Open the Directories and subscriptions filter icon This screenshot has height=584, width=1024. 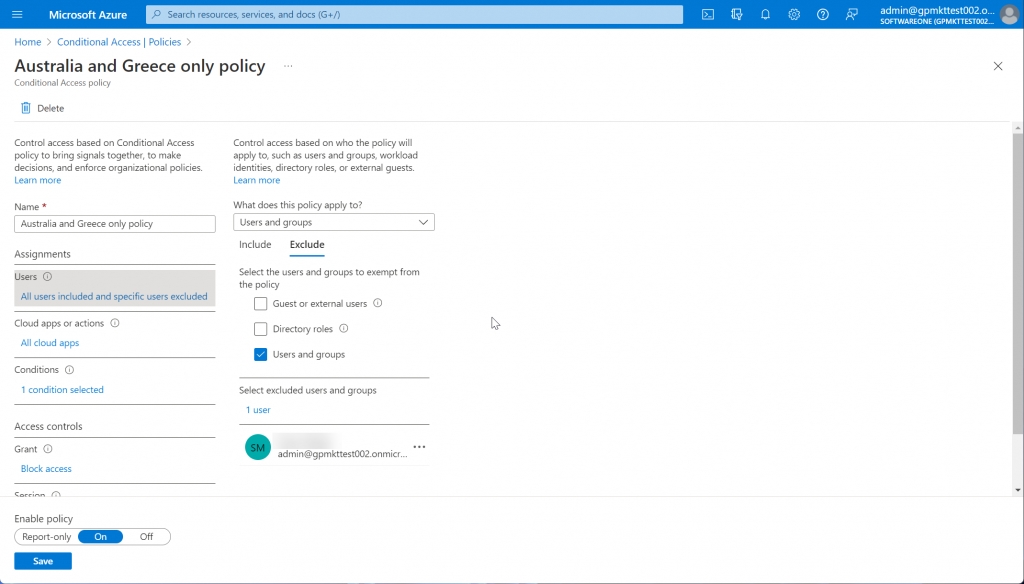pos(737,14)
